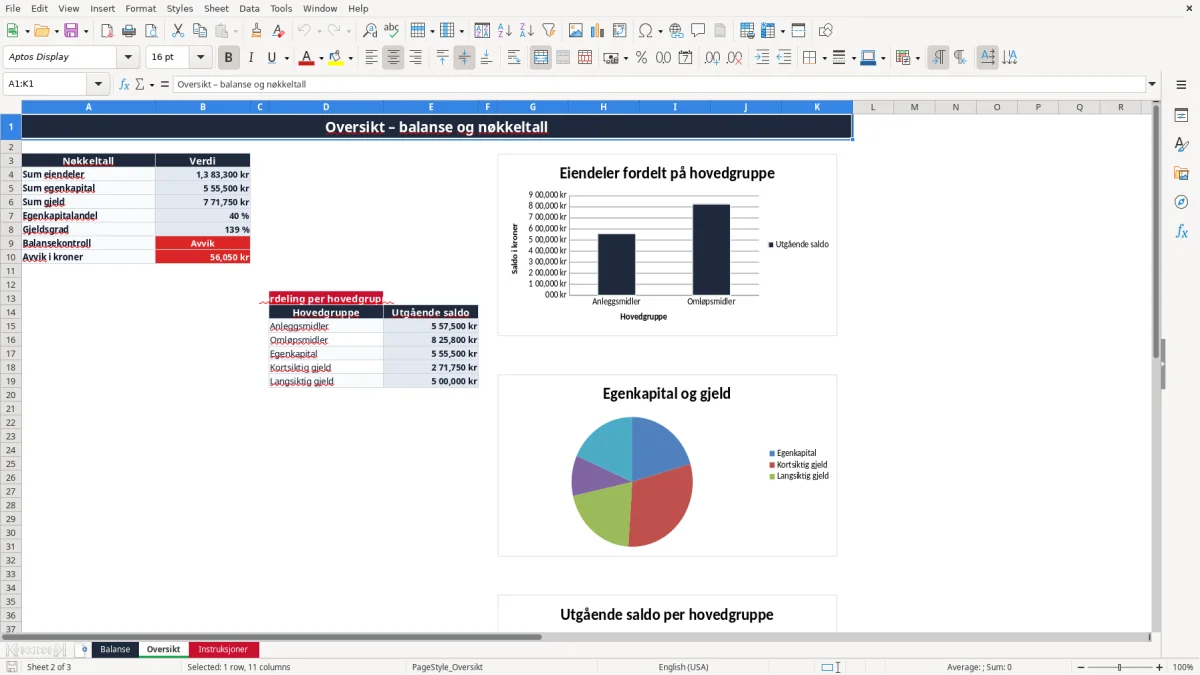The height and width of the screenshot is (675, 1200).
Task: Open the sidebar Gallery icon
Action: tap(1181, 173)
